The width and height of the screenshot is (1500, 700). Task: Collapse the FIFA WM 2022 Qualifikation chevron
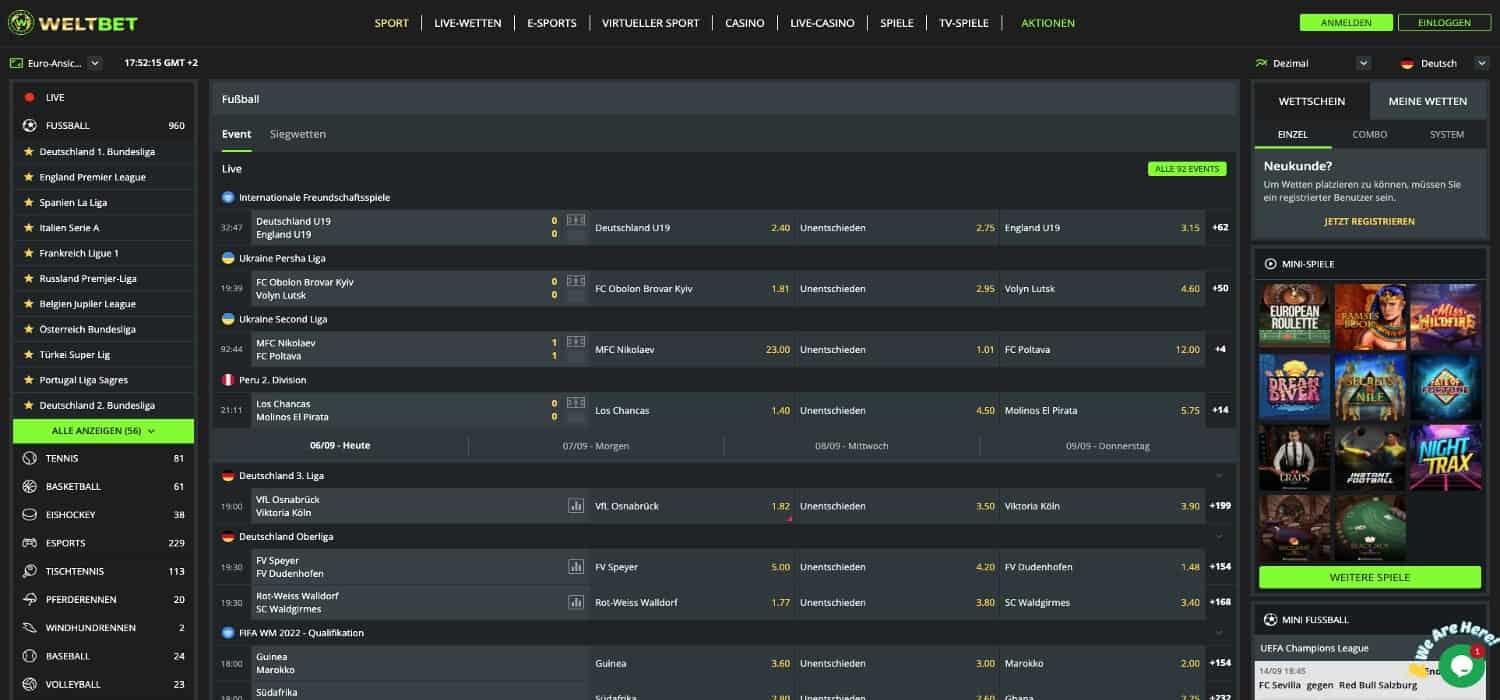click(1218, 633)
